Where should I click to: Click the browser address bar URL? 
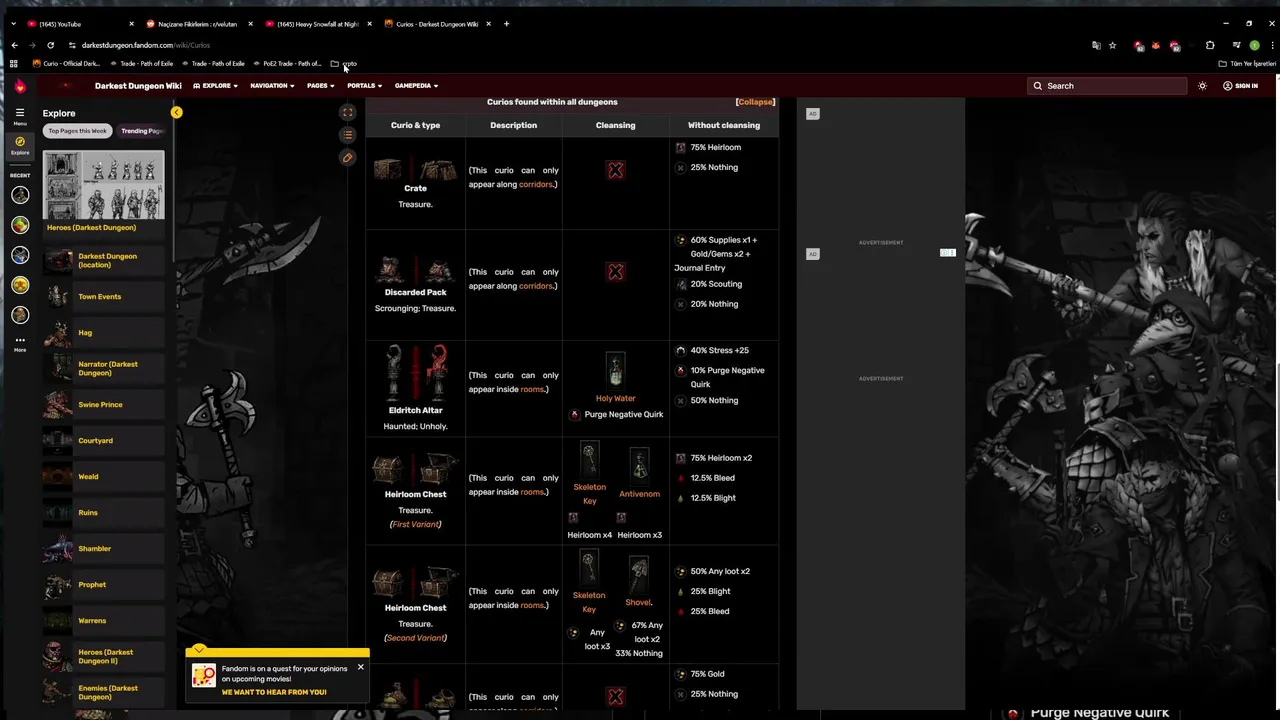pos(146,45)
